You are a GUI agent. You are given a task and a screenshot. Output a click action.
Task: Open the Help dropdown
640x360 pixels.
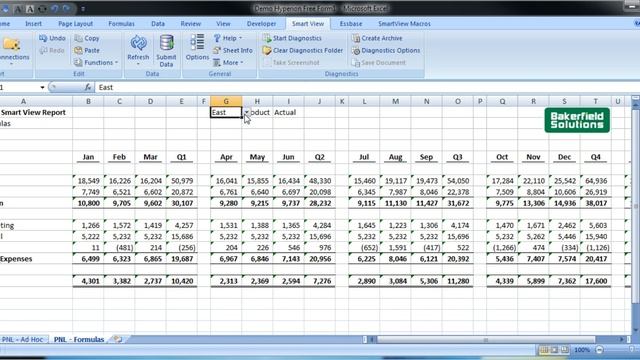[x=228, y=38]
